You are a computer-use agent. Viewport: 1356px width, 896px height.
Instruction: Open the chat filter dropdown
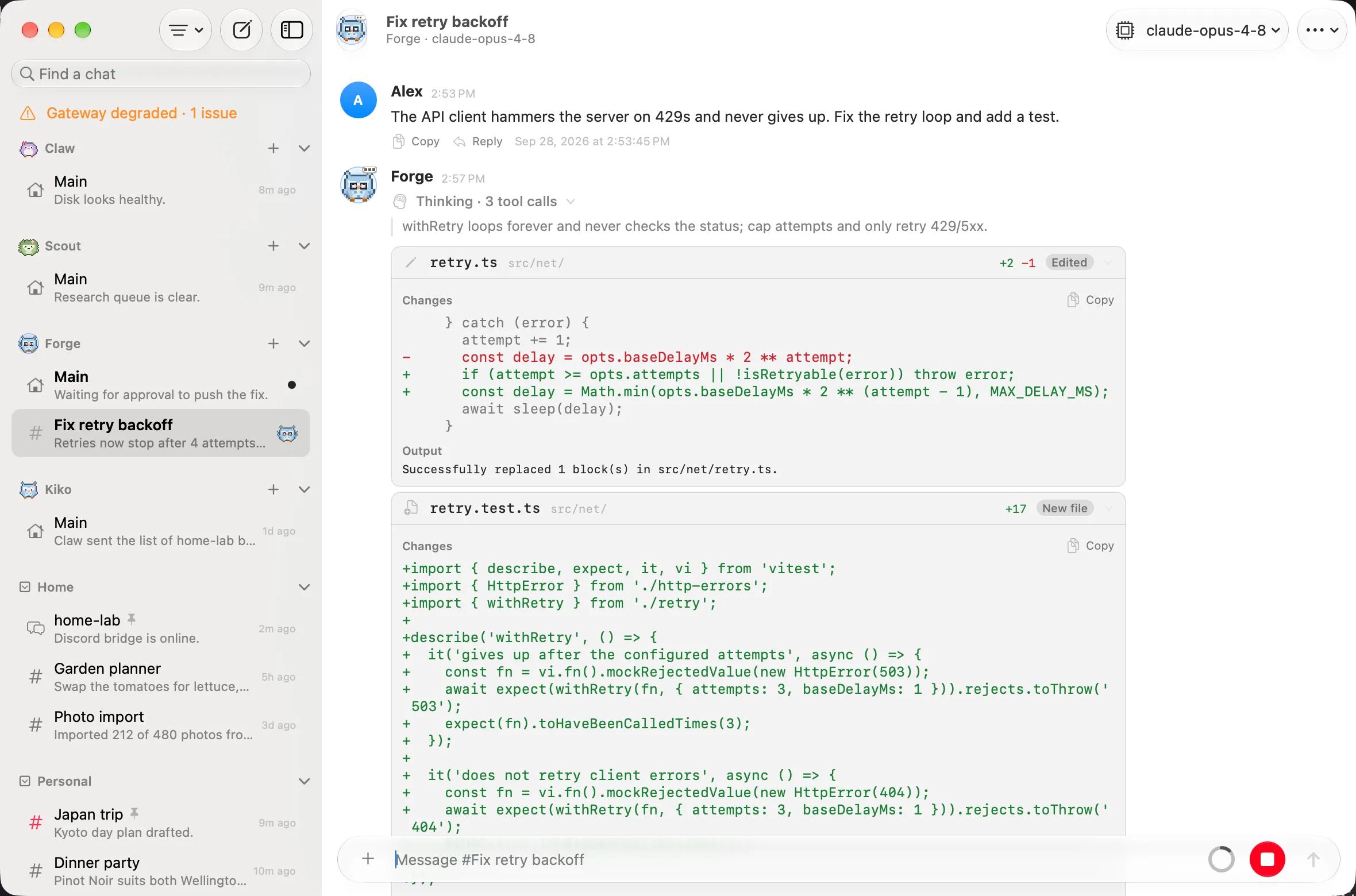click(x=186, y=30)
